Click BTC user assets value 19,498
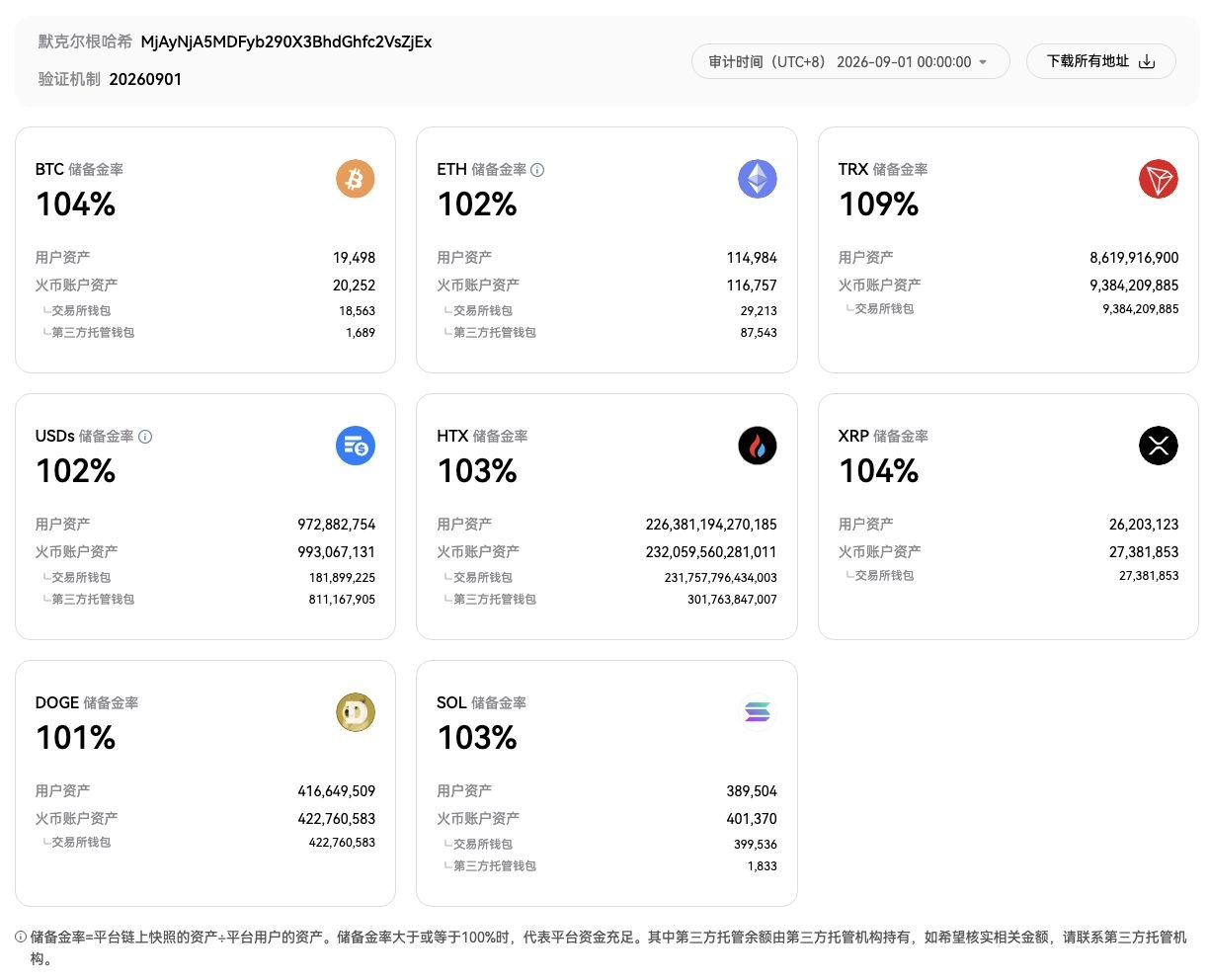Viewport: 1209px width, 980px height. click(x=354, y=258)
